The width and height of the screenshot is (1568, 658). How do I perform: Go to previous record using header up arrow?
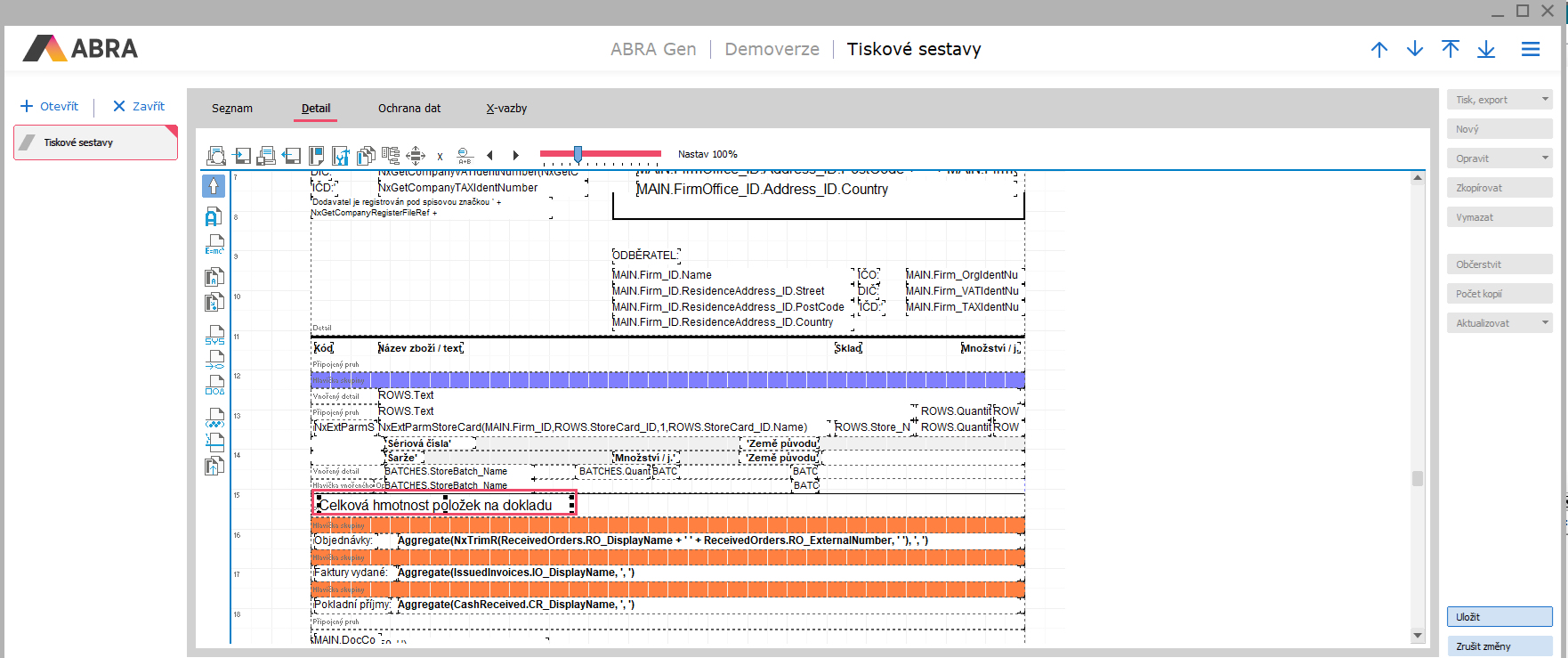[x=1379, y=50]
